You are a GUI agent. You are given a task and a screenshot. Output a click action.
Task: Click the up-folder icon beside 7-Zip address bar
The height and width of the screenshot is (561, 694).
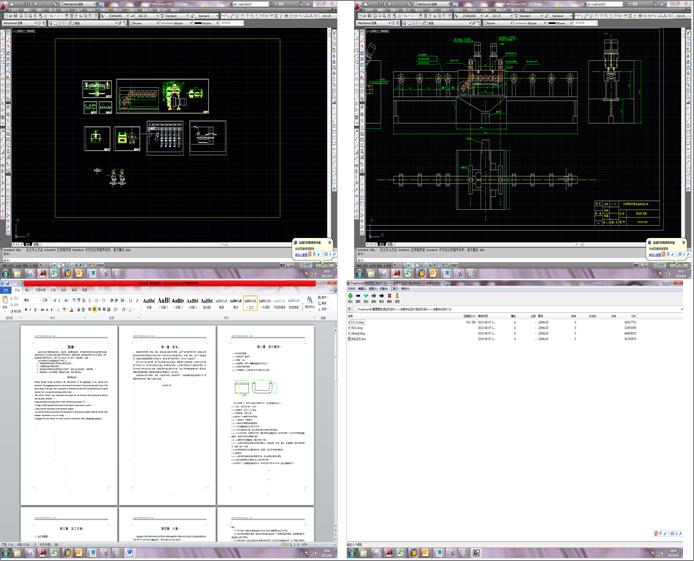click(x=350, y=309)
